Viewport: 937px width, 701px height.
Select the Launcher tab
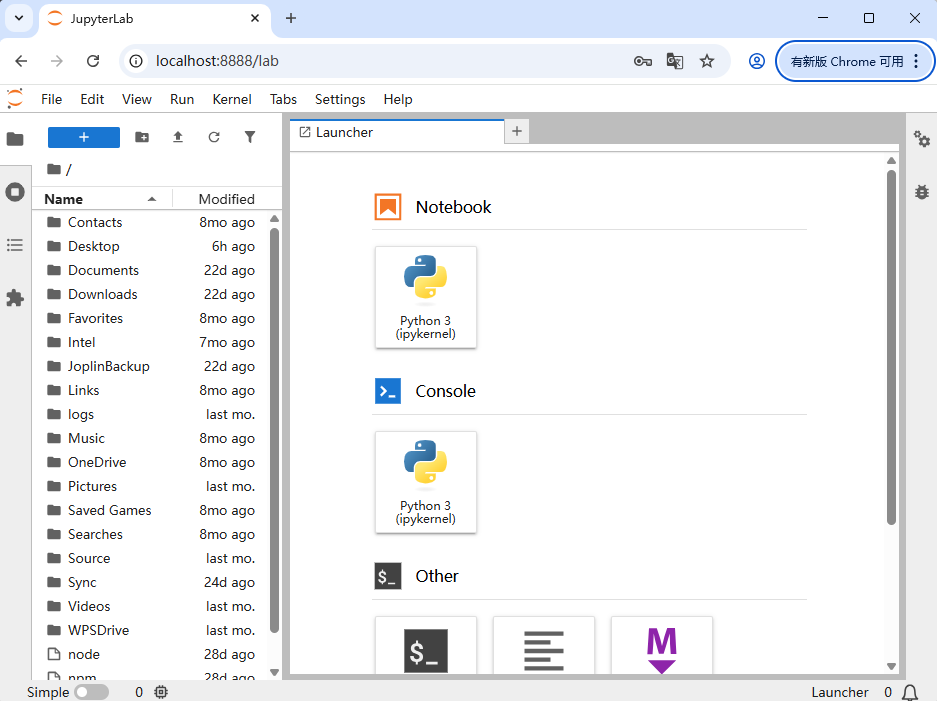pyautogui.click(x=397, y=132)
